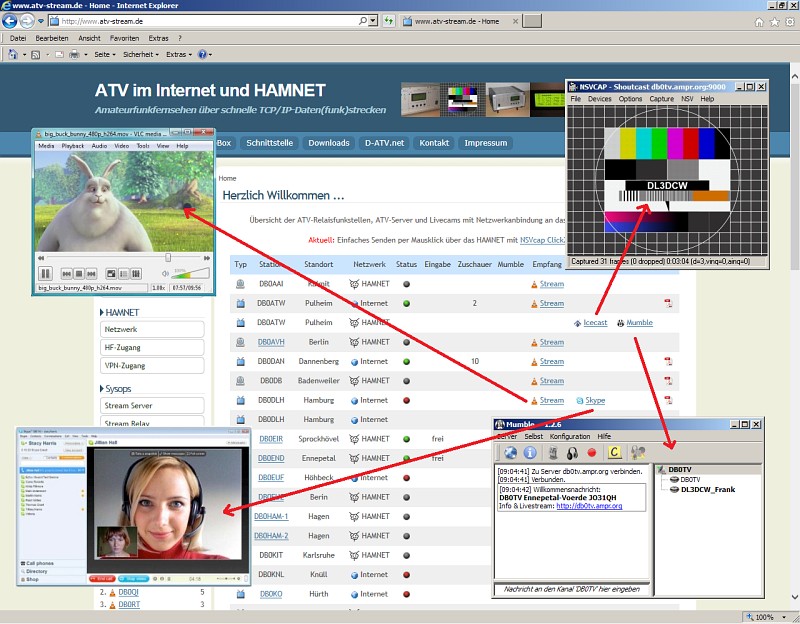Open Mumble server information icon
Image resolution: width=800 pixels, height=624 pixels.
coord(530,453)
